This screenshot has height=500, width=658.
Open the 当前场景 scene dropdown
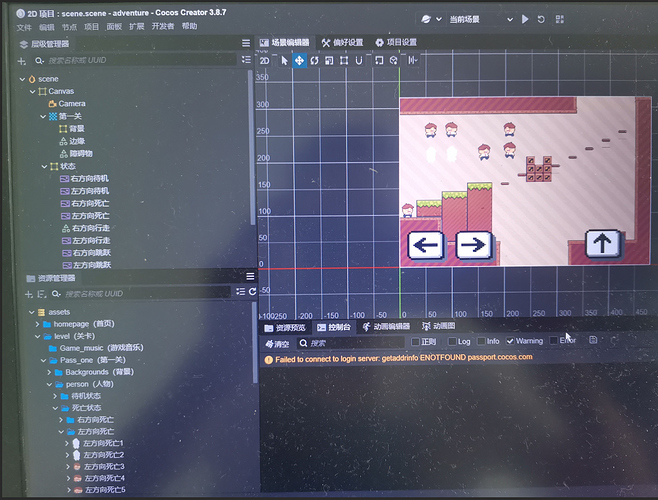(x=481, y=19)
